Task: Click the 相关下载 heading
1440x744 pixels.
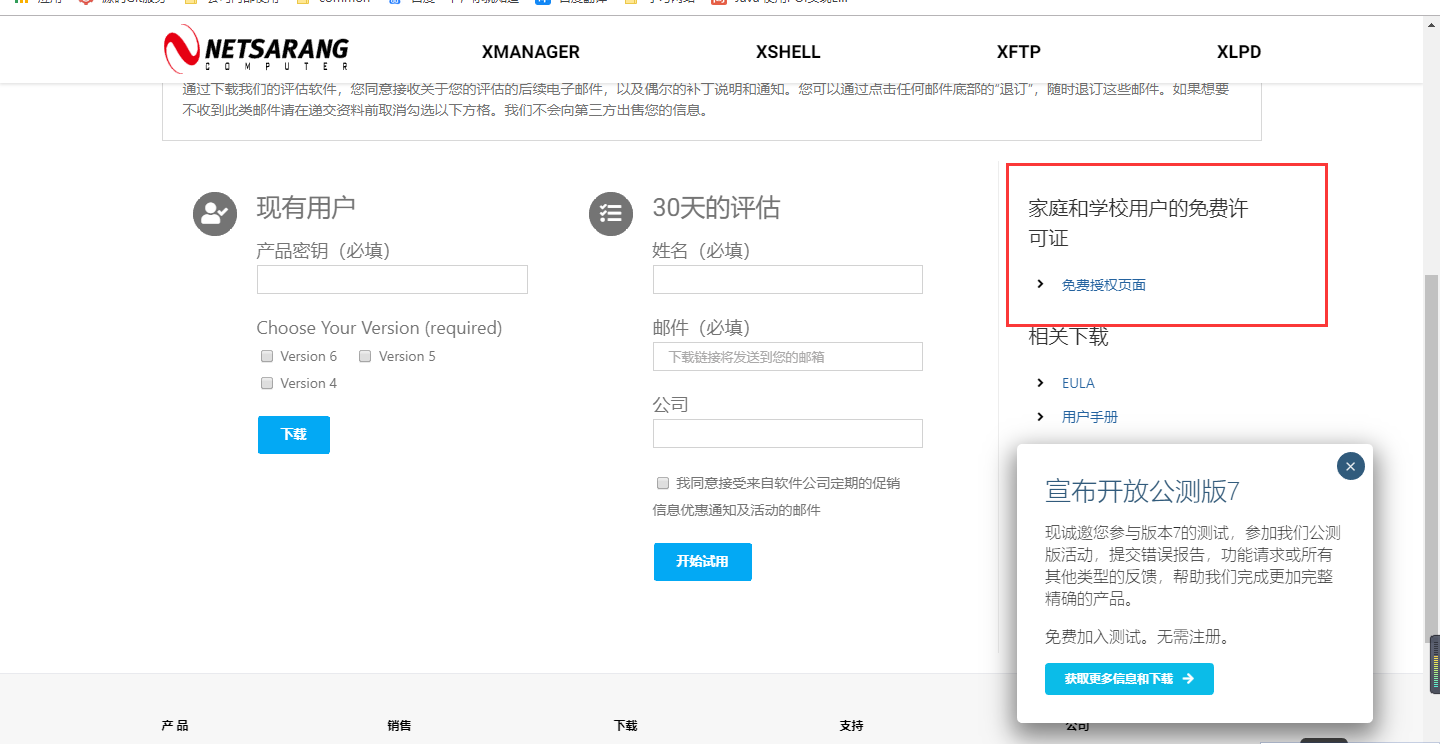Action: pos(1068,337)
